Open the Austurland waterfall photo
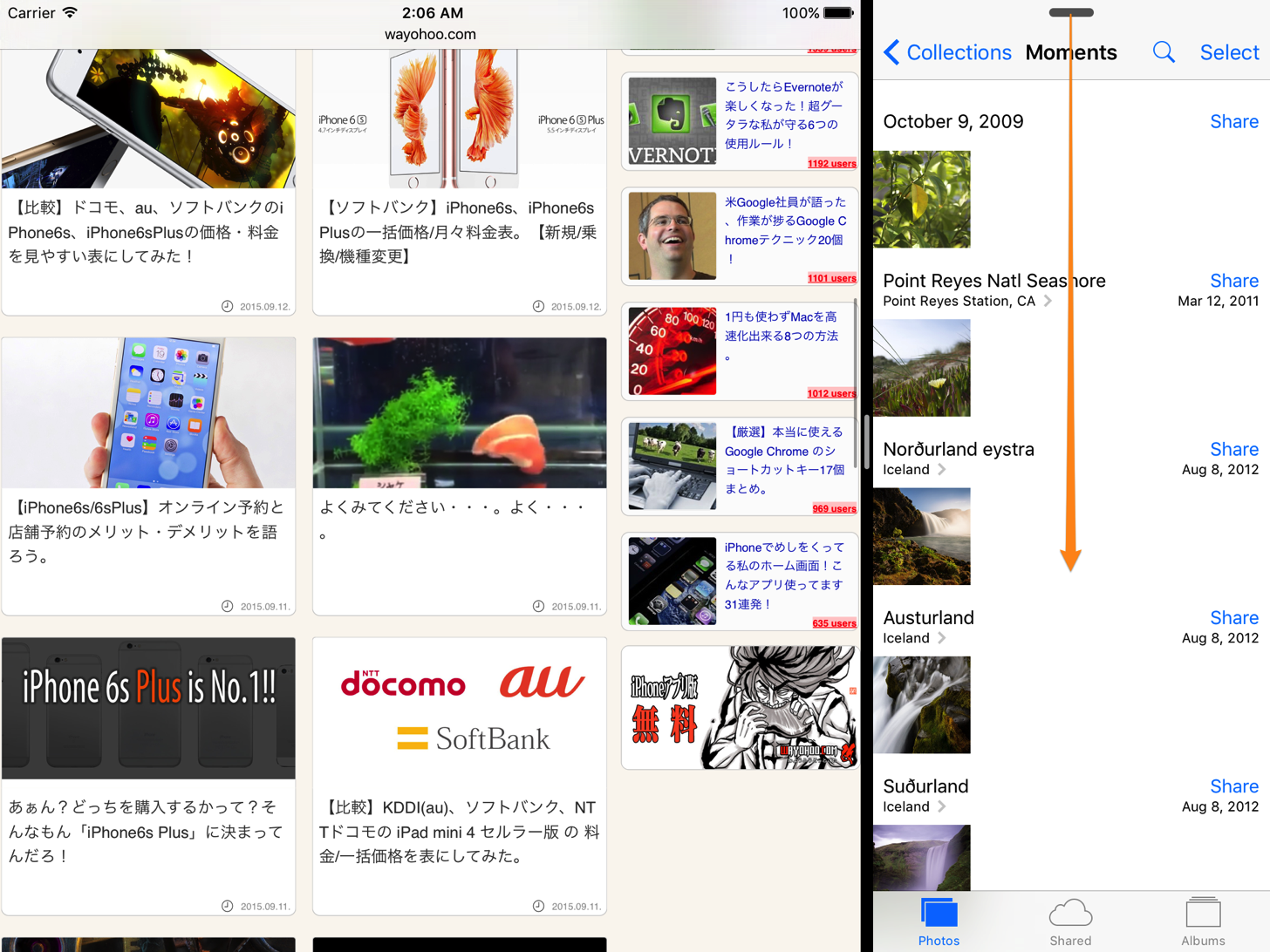1270x952 pixels. click(x=922, y=704)
